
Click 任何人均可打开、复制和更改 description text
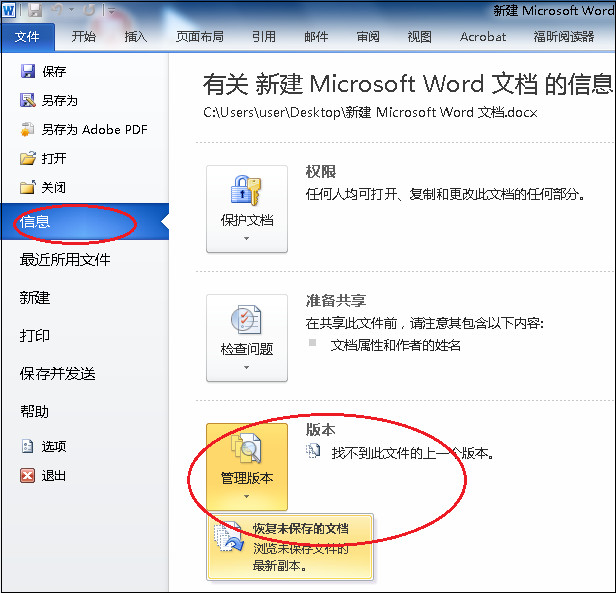[x=445, y=194]
